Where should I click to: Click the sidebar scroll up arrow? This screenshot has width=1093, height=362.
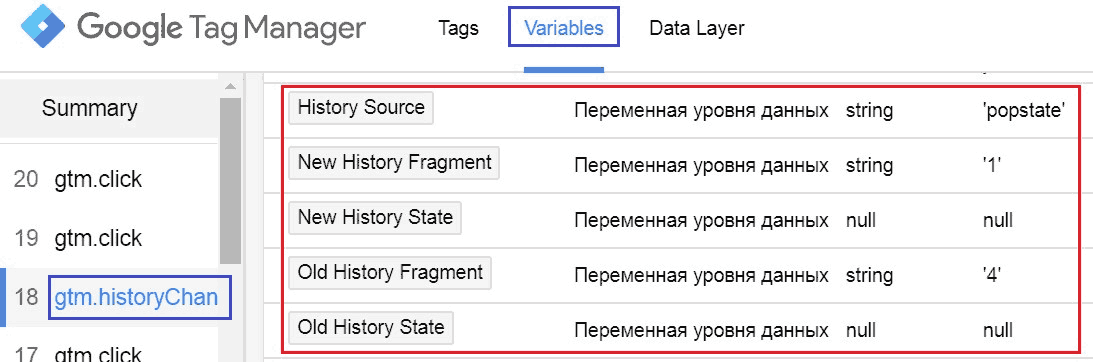click(230, 86)
